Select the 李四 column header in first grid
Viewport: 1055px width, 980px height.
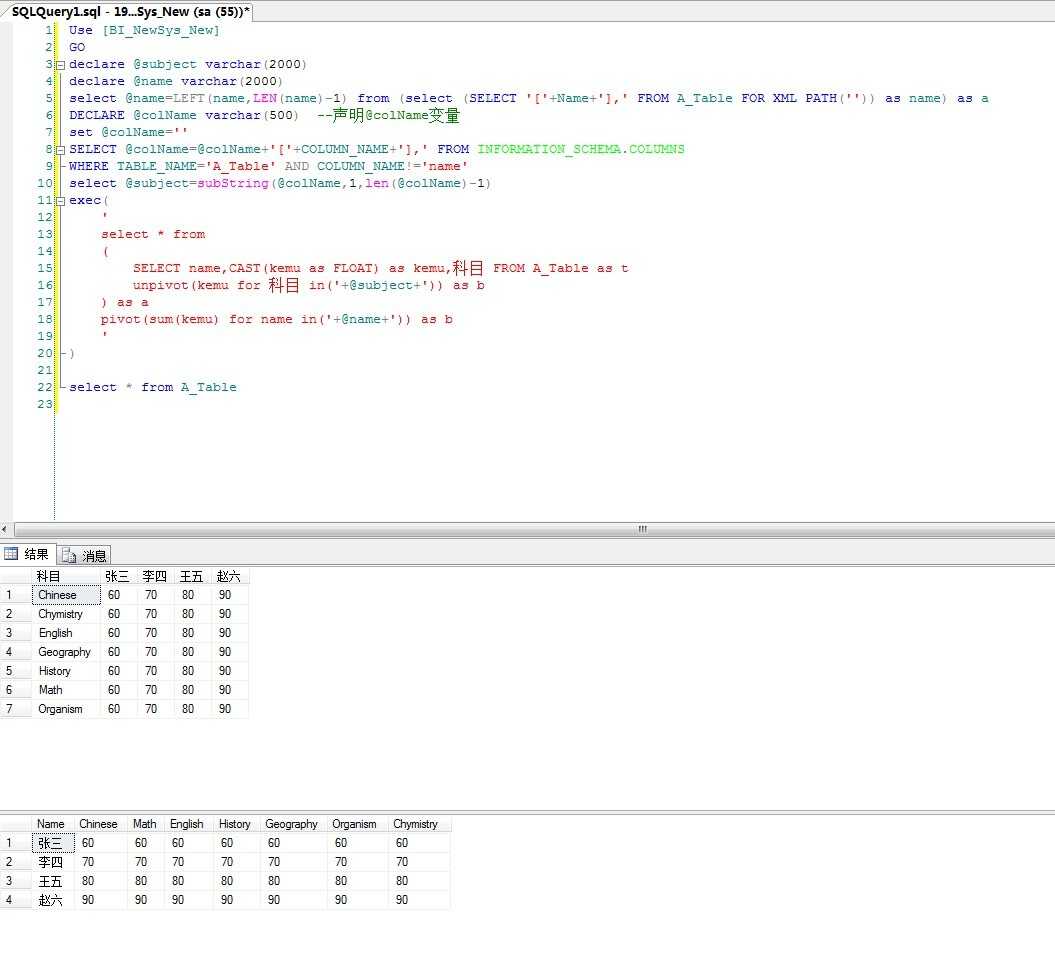156,576
